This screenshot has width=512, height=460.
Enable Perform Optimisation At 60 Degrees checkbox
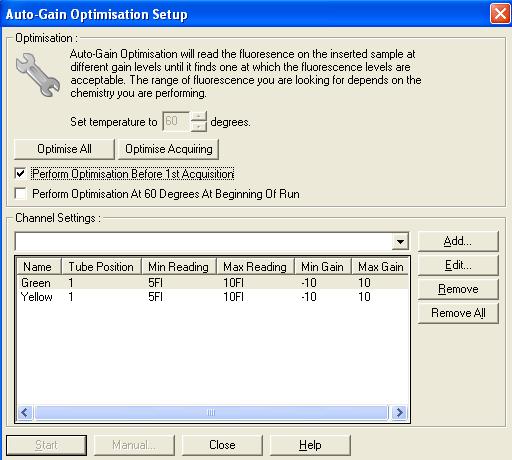(20, 193)
